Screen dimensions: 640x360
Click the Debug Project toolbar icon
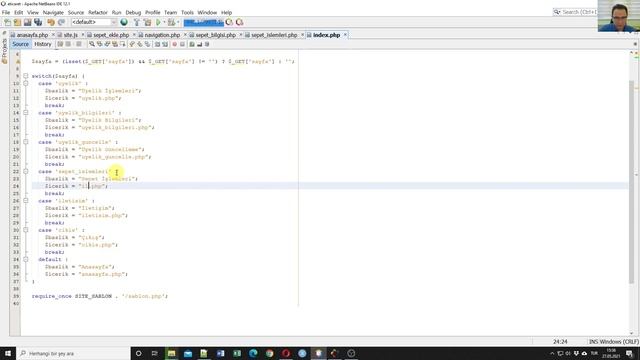tap(171, 22)
